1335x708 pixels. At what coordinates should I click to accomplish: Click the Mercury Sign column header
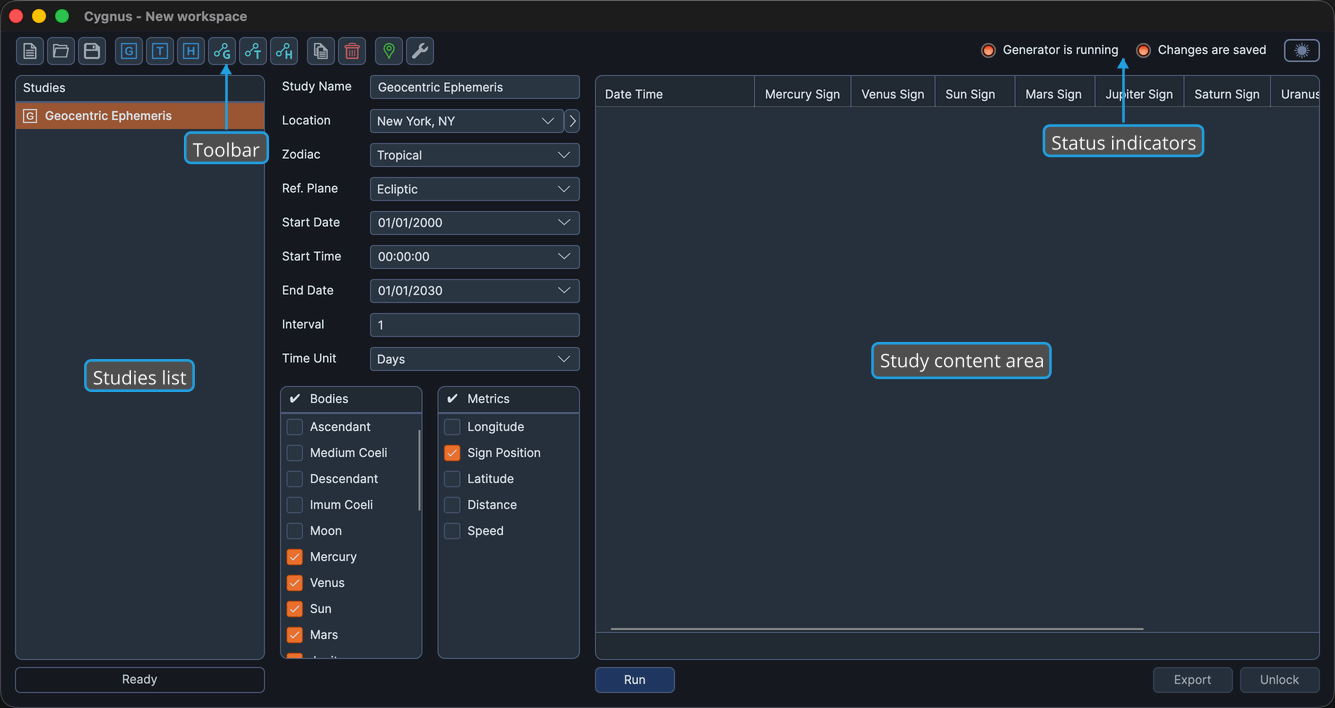coord(802,94)
